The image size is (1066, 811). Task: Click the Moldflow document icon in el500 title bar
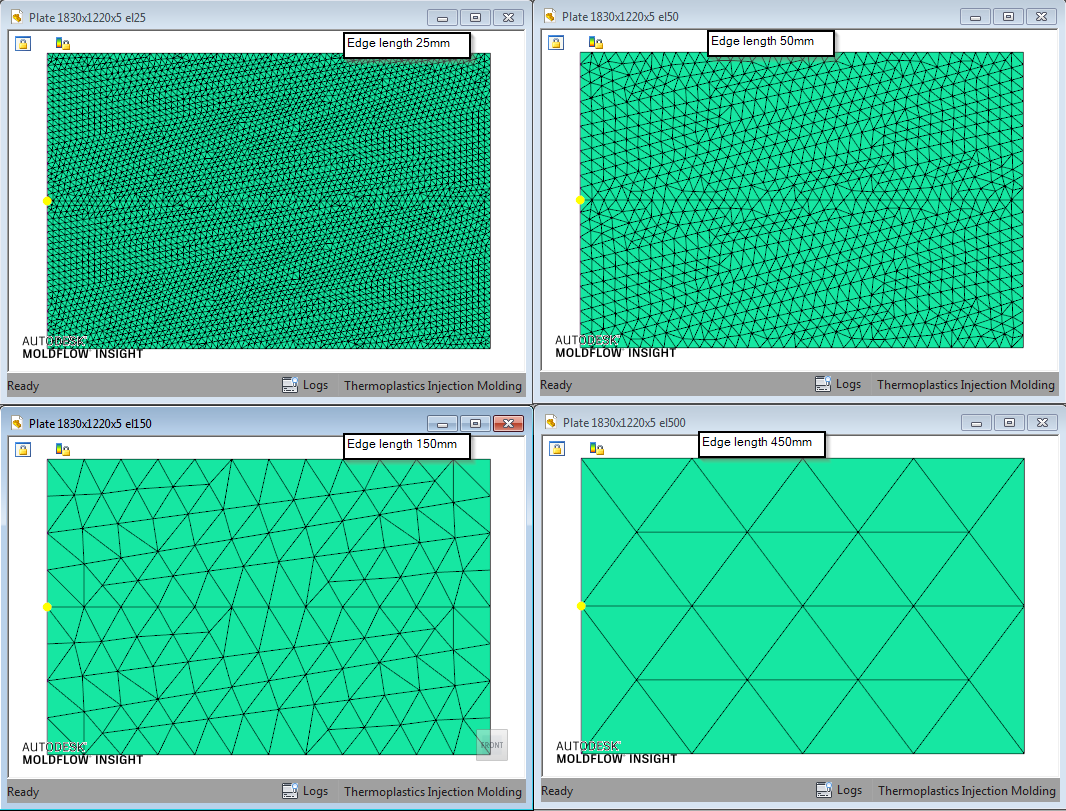(x=549, y=423)
